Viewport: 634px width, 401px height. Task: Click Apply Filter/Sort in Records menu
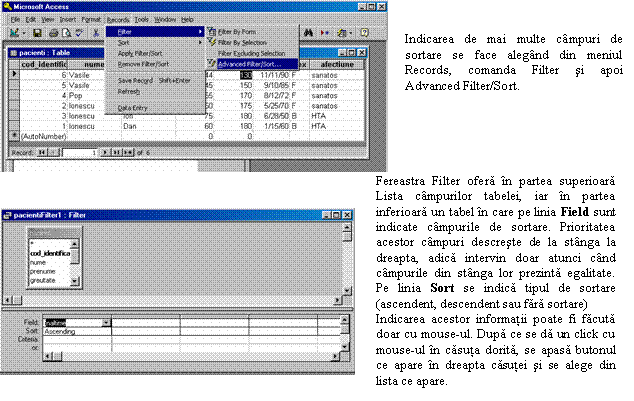tap(141, 55)
